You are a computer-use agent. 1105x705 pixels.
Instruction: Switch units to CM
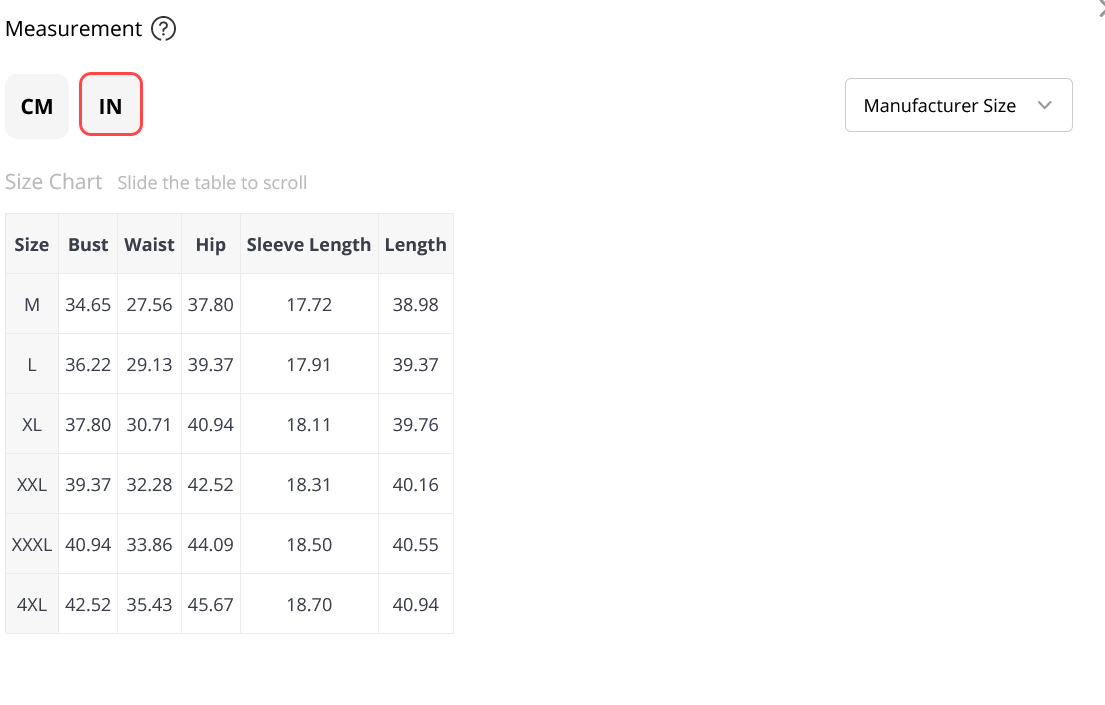pyautogui.click(x=37, y=106)
